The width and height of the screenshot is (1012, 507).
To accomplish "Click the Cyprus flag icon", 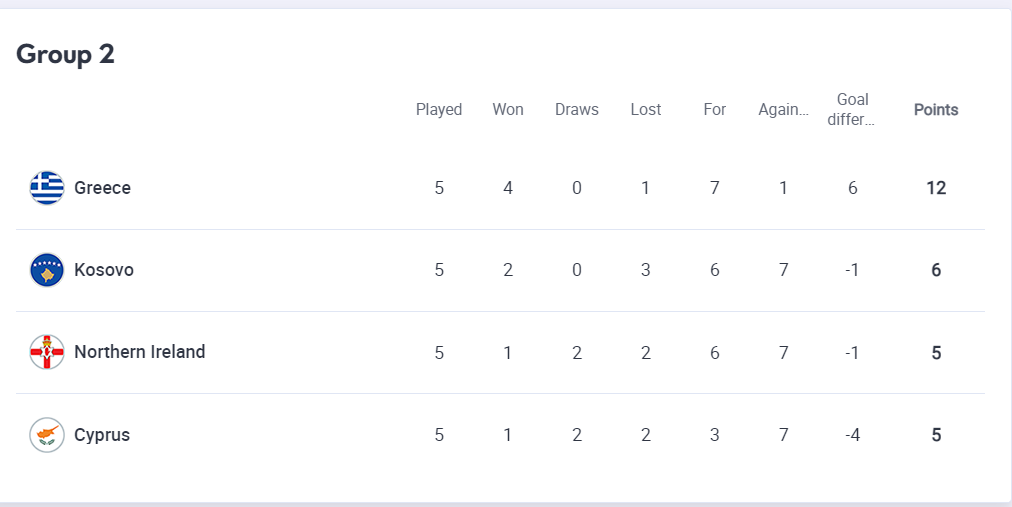I will [x=47, y=435].
